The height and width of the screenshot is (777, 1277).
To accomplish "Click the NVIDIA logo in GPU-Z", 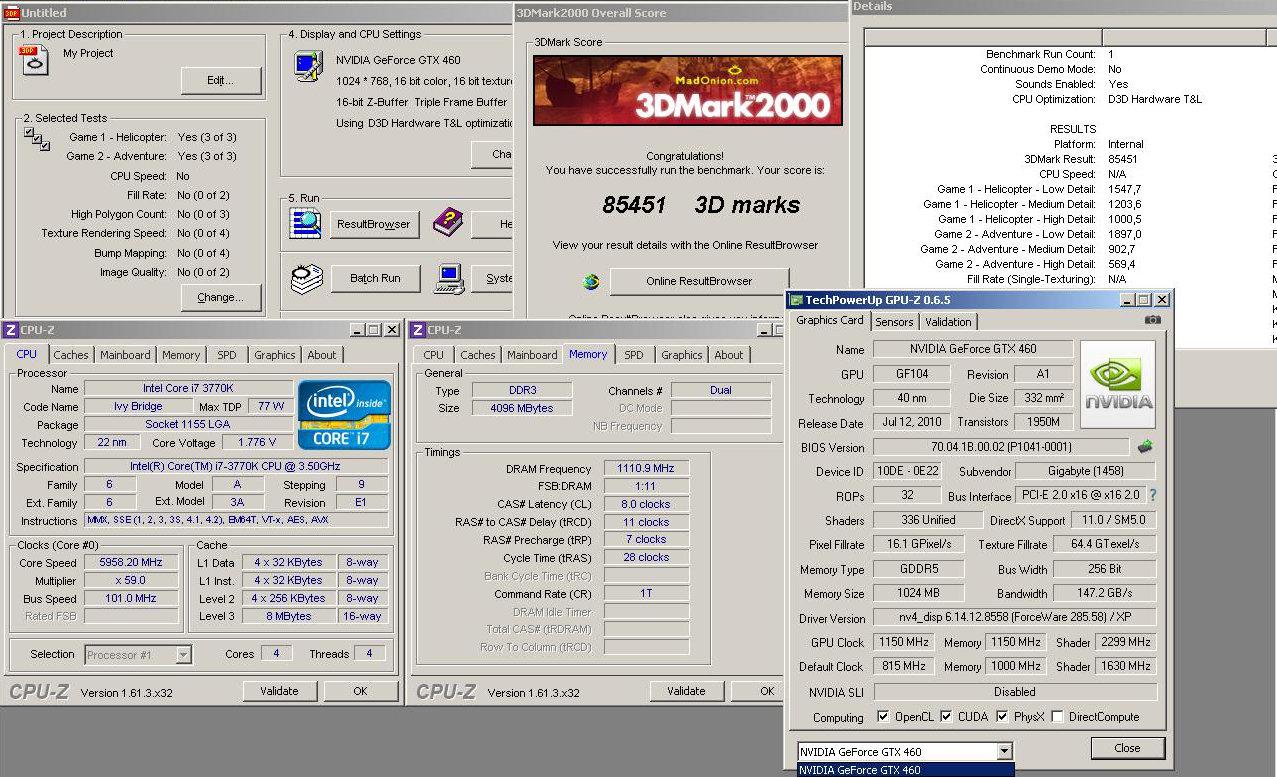I will (1118, 385).
